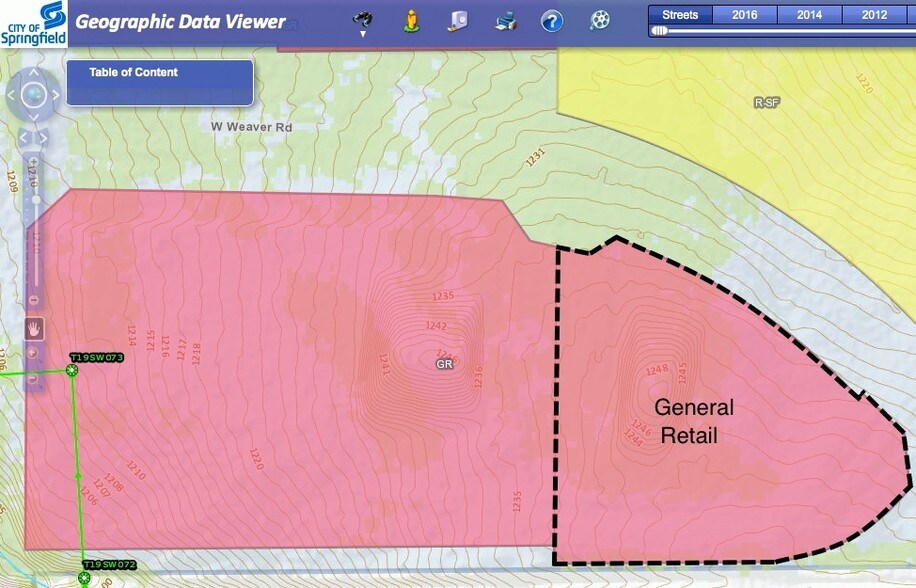Image resolution: width=916 pixels, height=588 pixels.
Task: Open help with the question mark icon
Action: click(551, 20)
